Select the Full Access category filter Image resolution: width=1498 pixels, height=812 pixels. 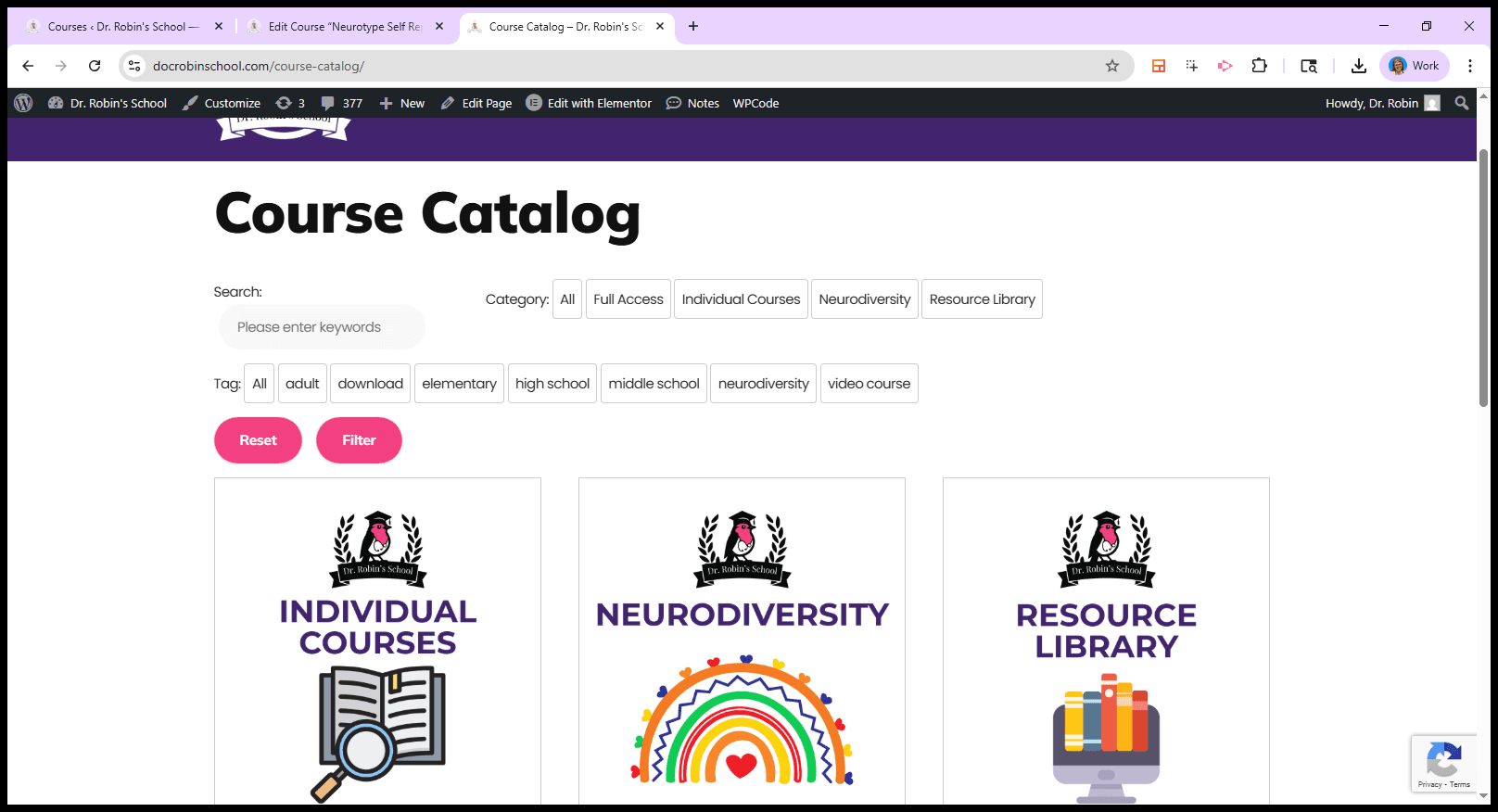click(x=628, y=299)
